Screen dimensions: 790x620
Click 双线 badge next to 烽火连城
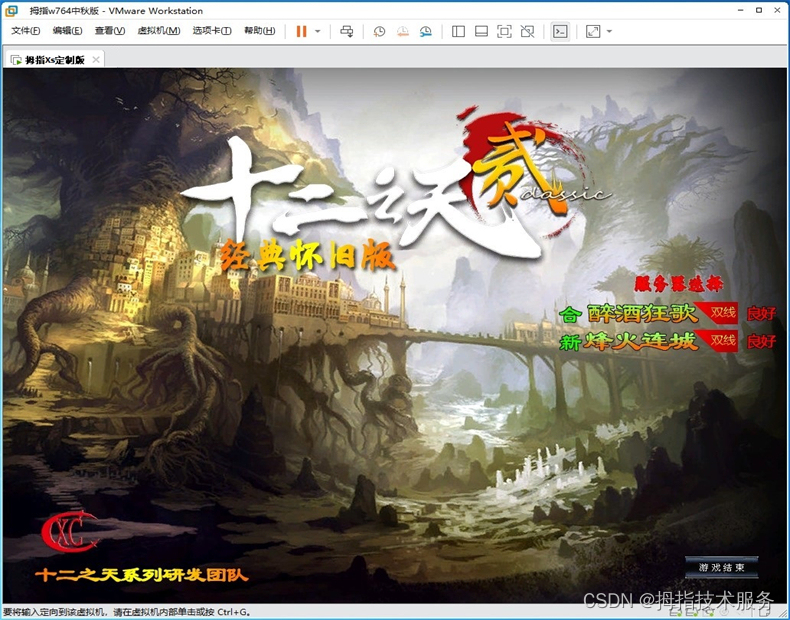(x=722, y=341)
